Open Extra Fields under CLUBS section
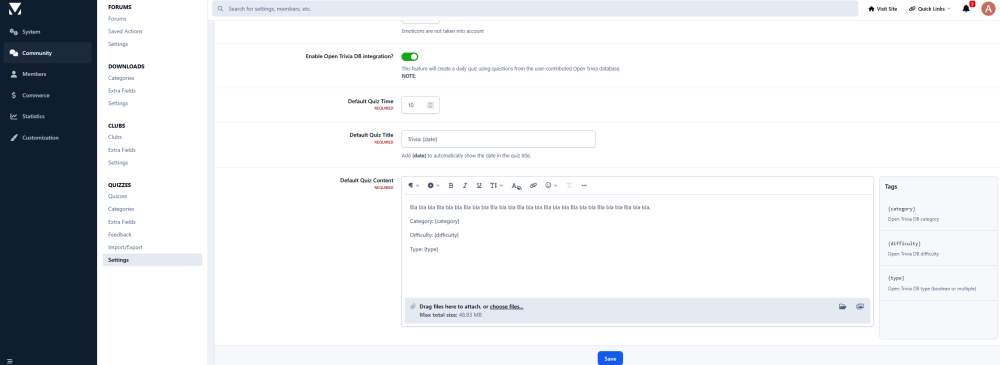 (x=122, y=150)
